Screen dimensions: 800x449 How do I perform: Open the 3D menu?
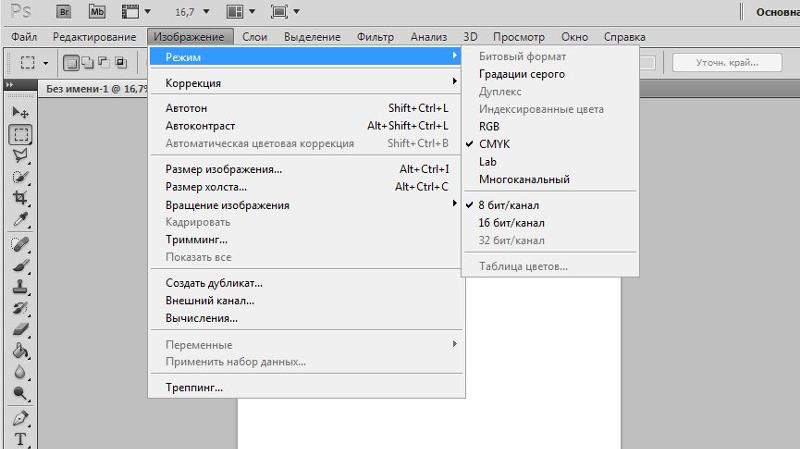470,37
